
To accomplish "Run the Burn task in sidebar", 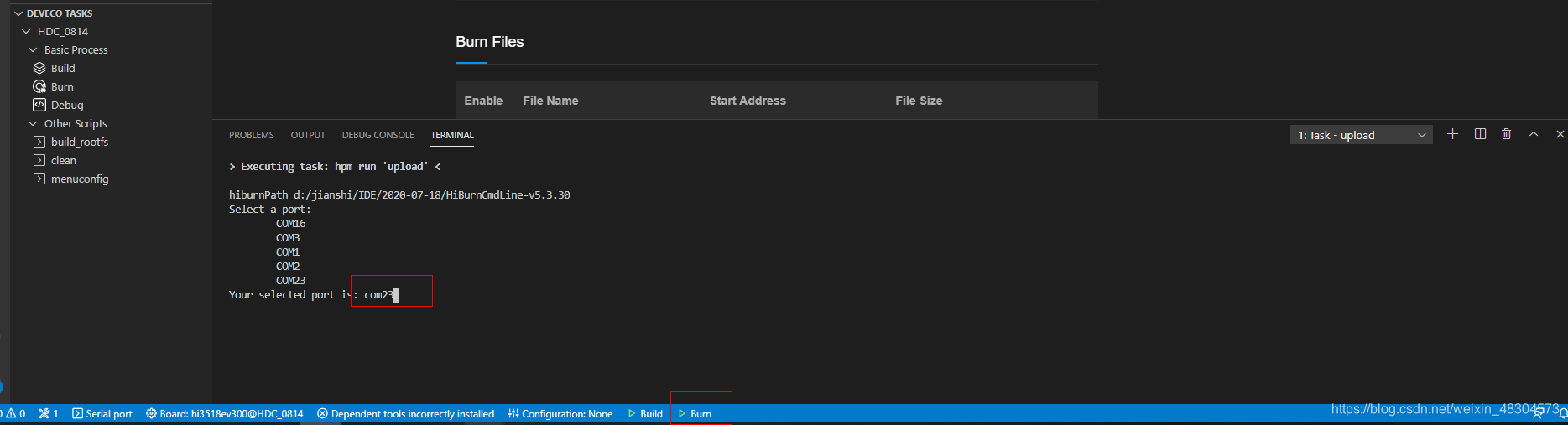I will click(x=62, y=87).
